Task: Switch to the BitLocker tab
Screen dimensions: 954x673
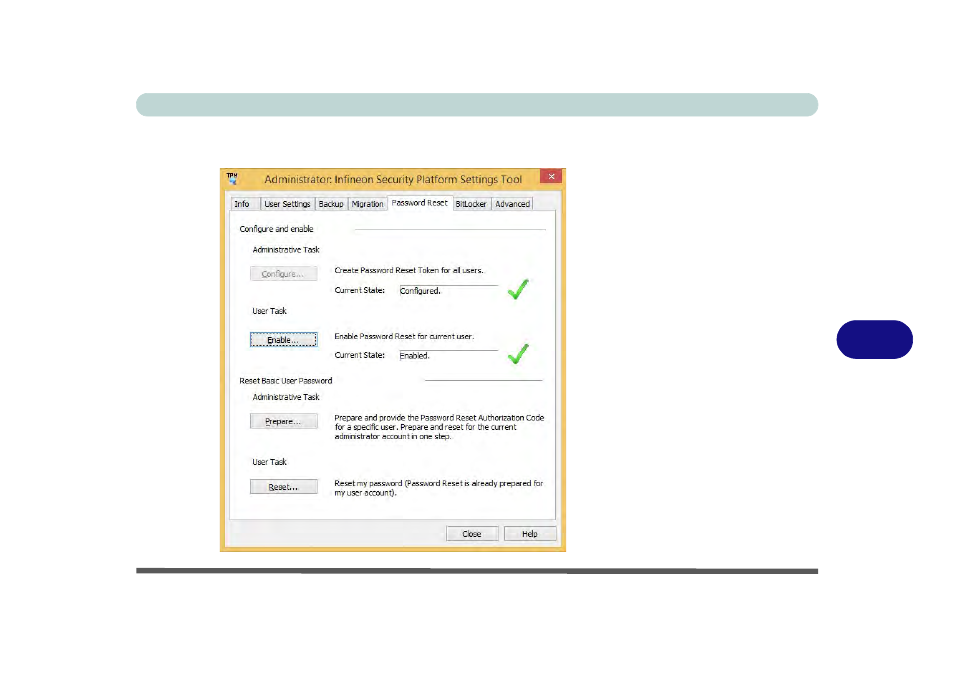Action: coord(471,204)
